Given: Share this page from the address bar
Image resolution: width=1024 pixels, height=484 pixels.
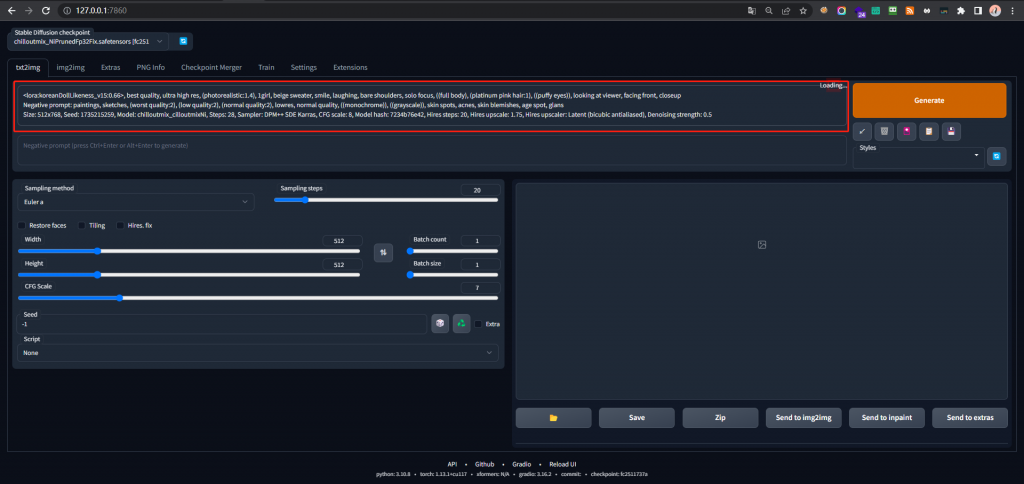Looking at the screenshot, I should point(786,10).
